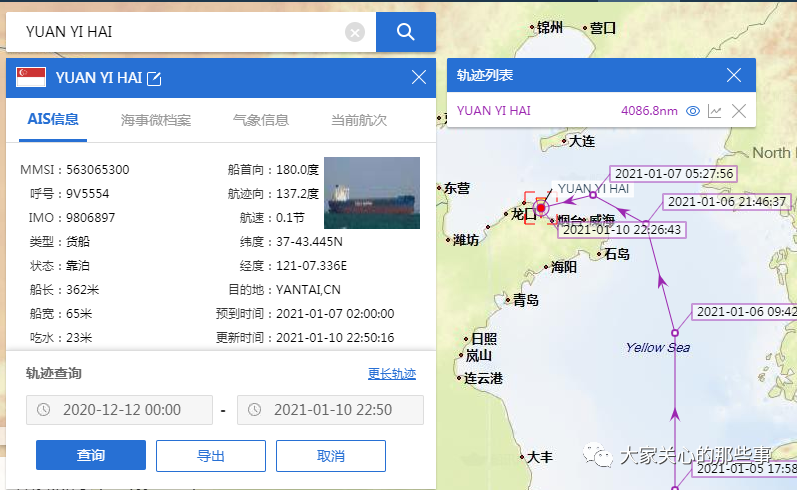Close the YUAN YI HAI ship info panel

(x=419, y=77)
